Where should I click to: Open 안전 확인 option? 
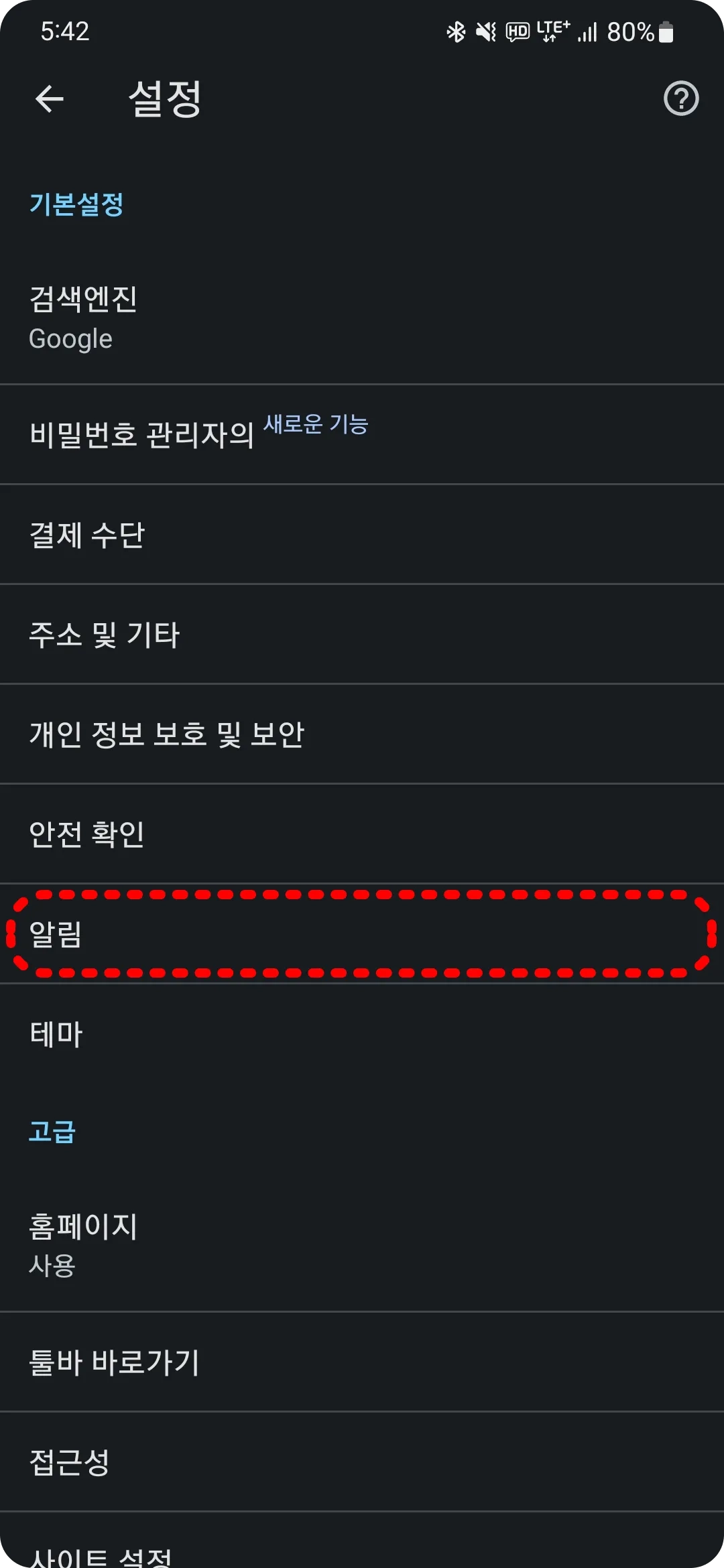362,834
